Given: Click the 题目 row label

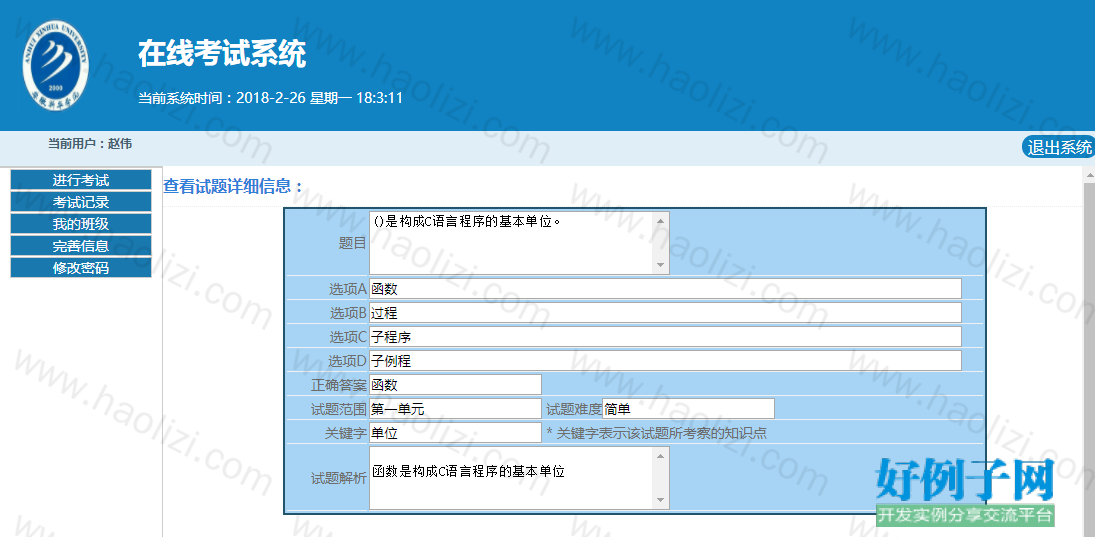Looking at the screenshot, I should (x=353, y=243).
